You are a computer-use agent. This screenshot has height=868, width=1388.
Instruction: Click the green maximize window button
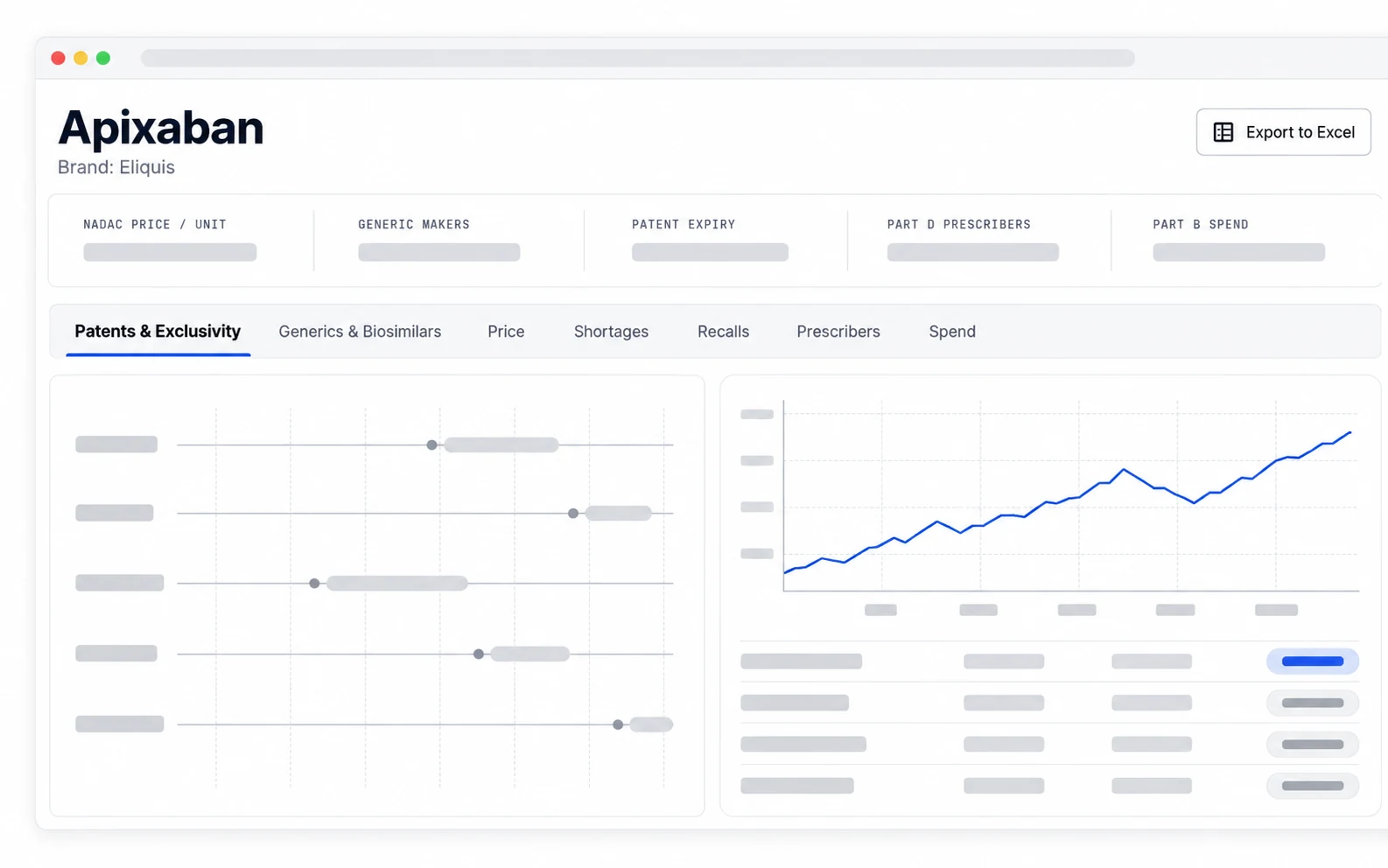tap(103, 58)
